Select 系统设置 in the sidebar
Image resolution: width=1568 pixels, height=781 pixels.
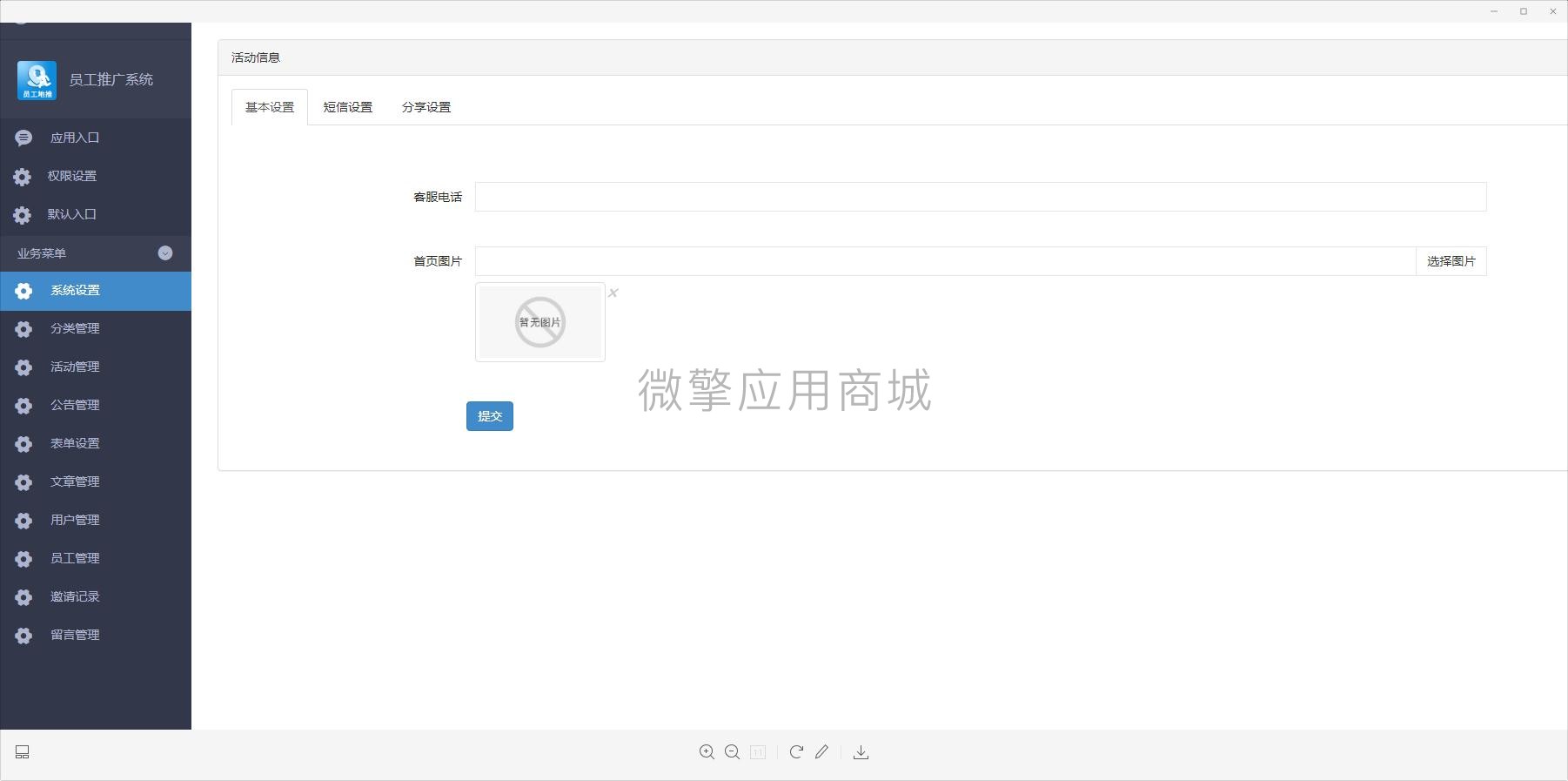96,291
